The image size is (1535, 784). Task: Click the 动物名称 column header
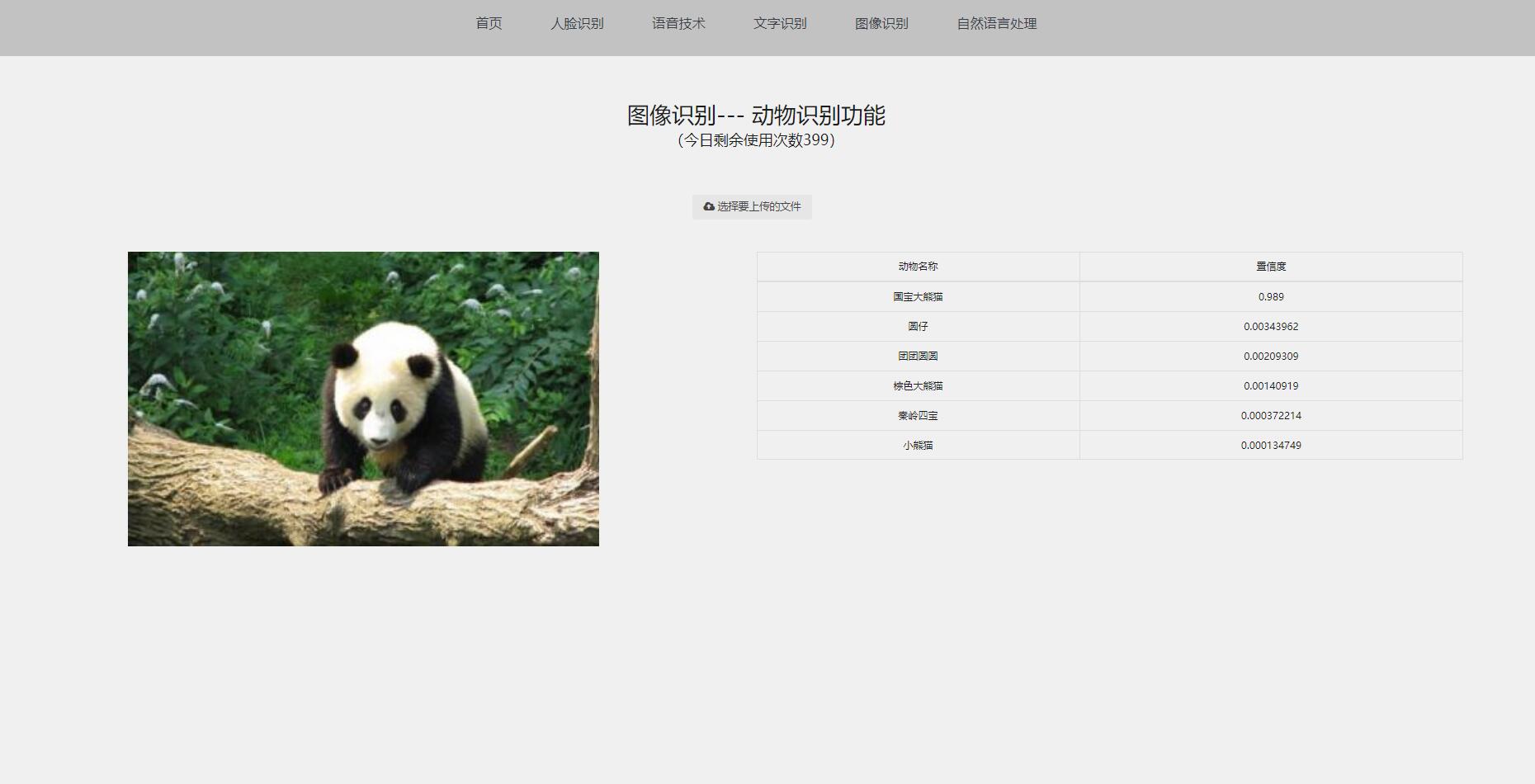918,267
